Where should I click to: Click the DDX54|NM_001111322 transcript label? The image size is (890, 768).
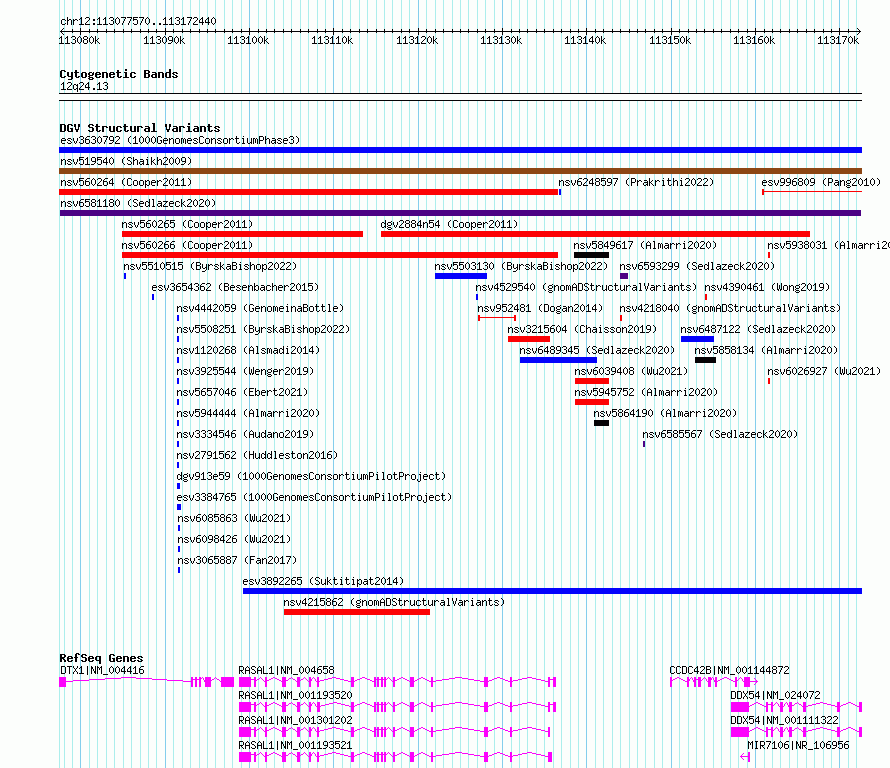[x=784, y=720]
